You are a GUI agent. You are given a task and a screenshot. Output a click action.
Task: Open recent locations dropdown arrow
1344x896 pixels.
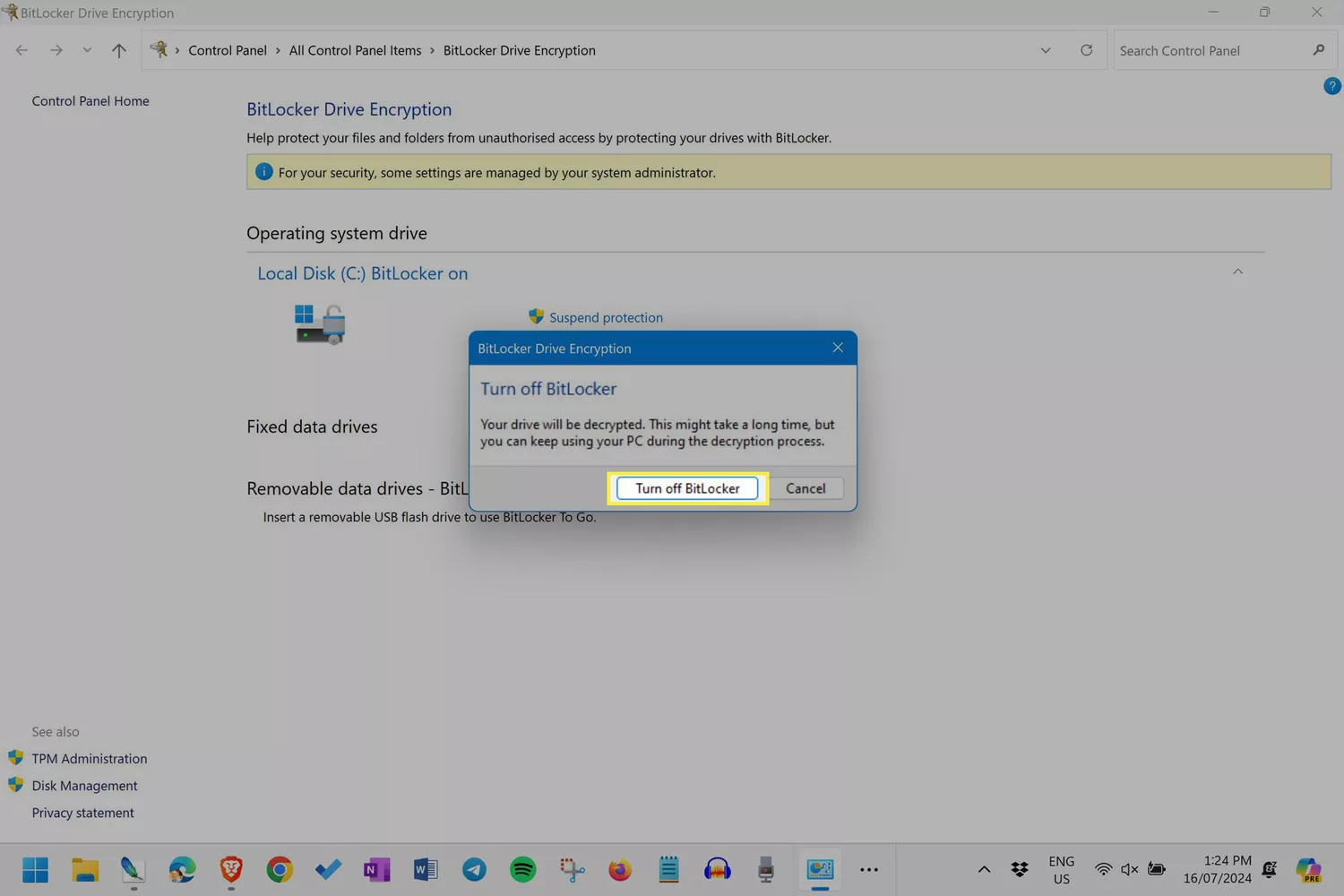87,50
